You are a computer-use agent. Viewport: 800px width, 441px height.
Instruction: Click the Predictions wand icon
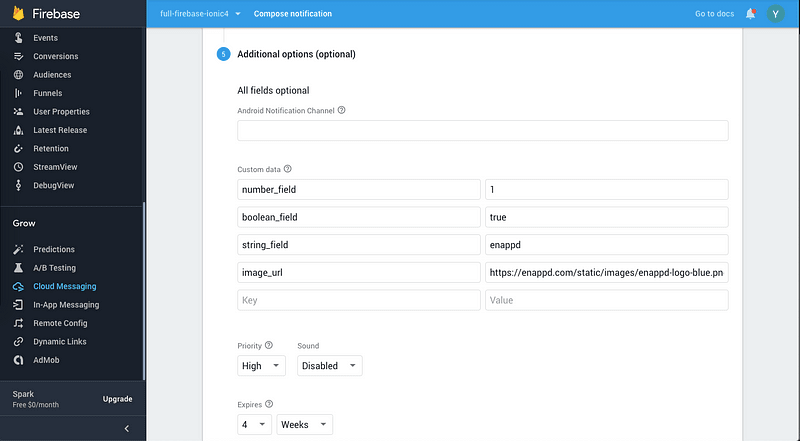[18, 249]
